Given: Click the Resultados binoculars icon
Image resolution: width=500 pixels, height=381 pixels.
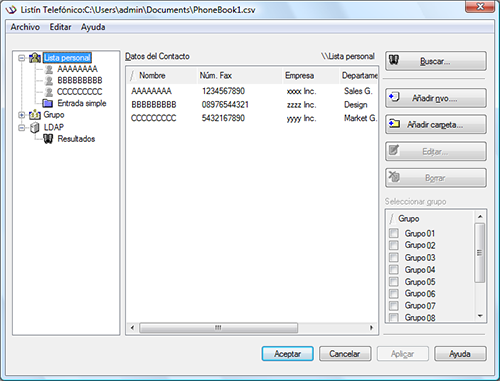Looking at the screenshot, I should (x=48, y=139).
